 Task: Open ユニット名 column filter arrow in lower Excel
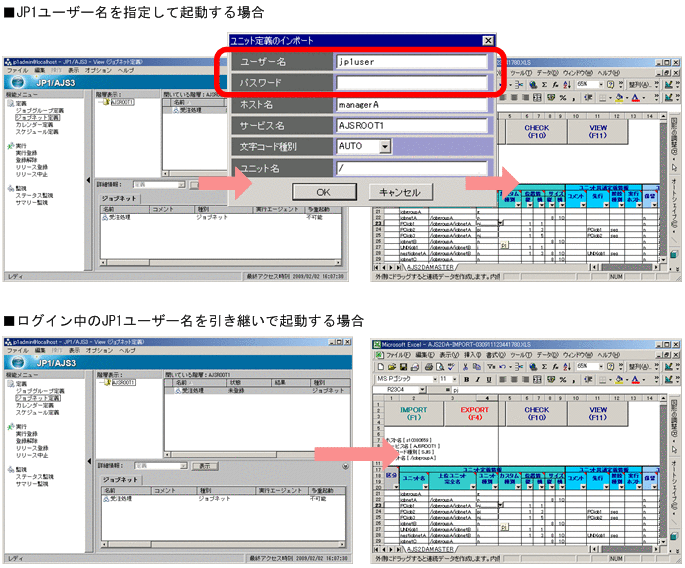click(x=426, y=487)
